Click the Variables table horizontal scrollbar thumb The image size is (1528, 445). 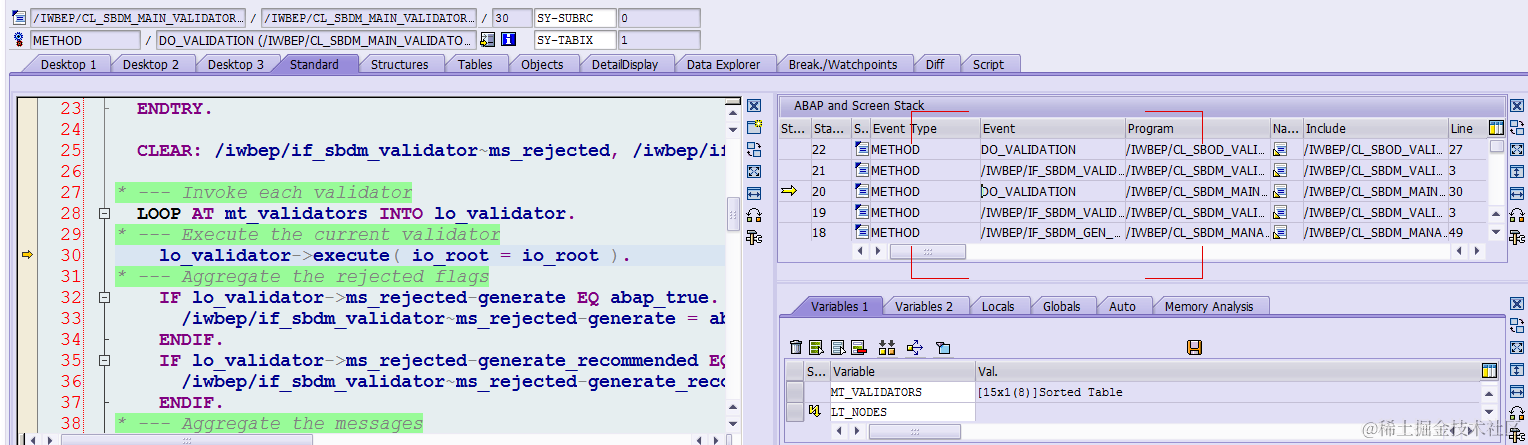point(914,432)
